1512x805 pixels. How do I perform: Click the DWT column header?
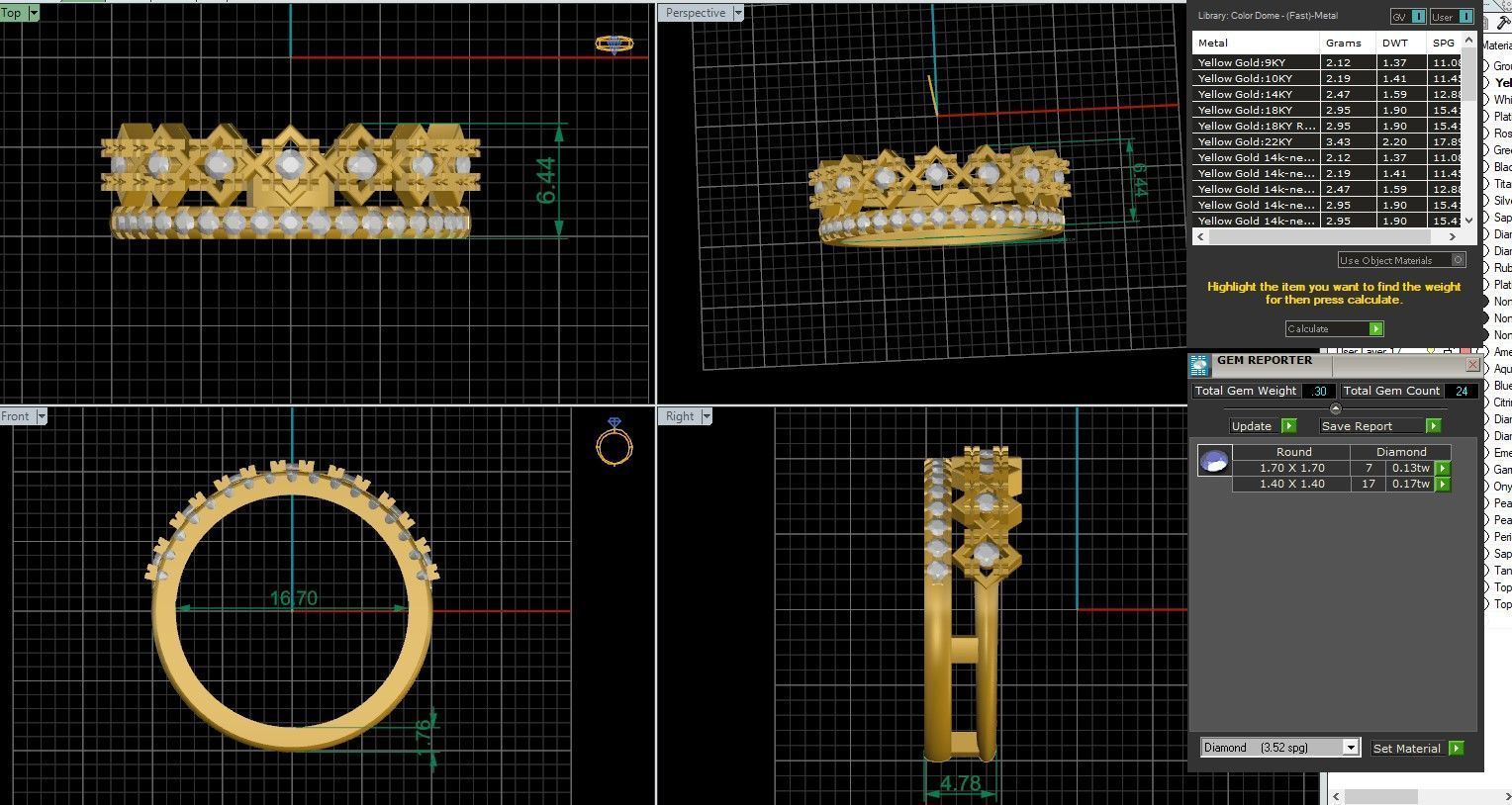[1401, 43]
